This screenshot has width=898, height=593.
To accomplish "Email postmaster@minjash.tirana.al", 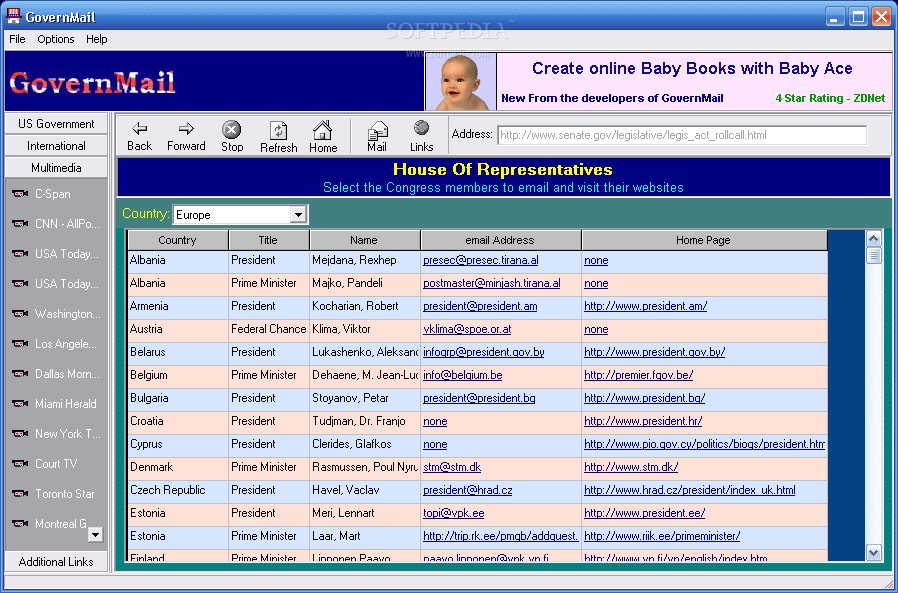I will (x=491, y=283).
